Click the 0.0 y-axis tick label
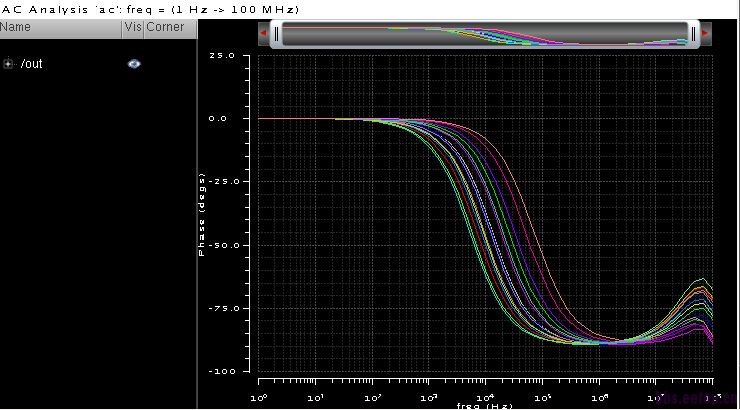Viewport: 740px width, 410px height. (218, 118)
